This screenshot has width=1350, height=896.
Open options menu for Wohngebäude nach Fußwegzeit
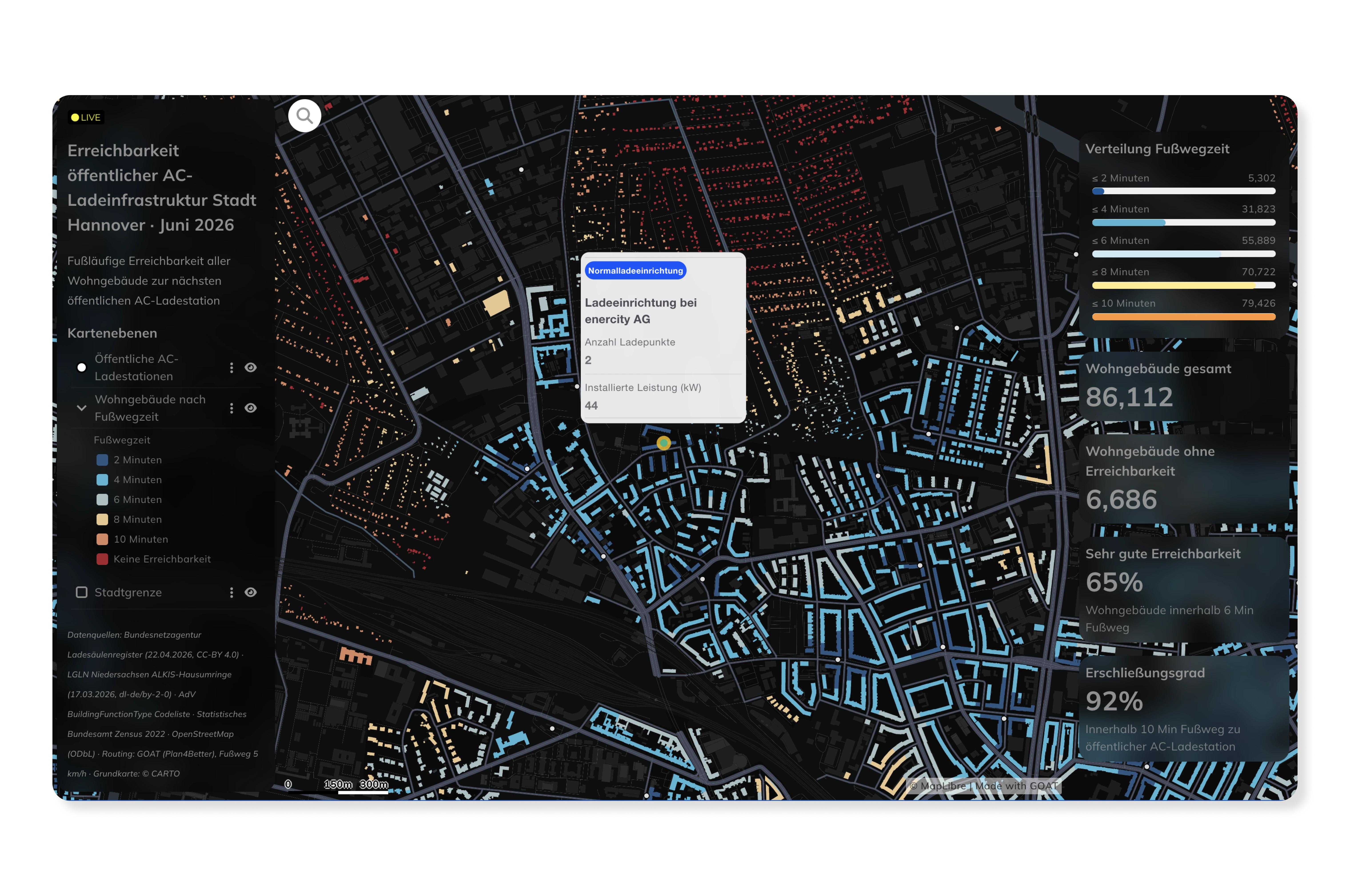pyautogui.click(x=231, y=408)
